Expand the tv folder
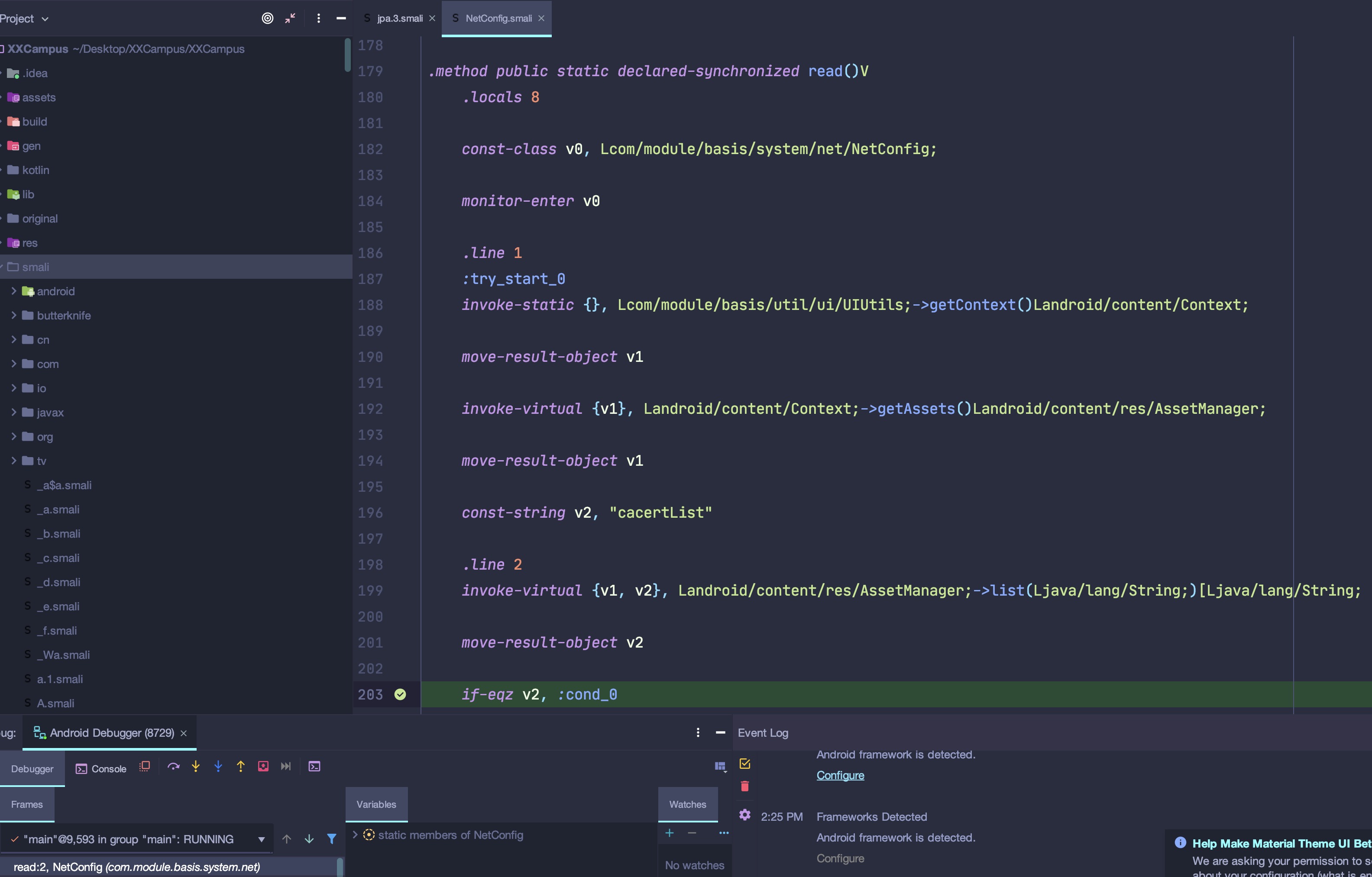Image resolution: width=1372 pixels, height=877 pixels. [14, 460]
